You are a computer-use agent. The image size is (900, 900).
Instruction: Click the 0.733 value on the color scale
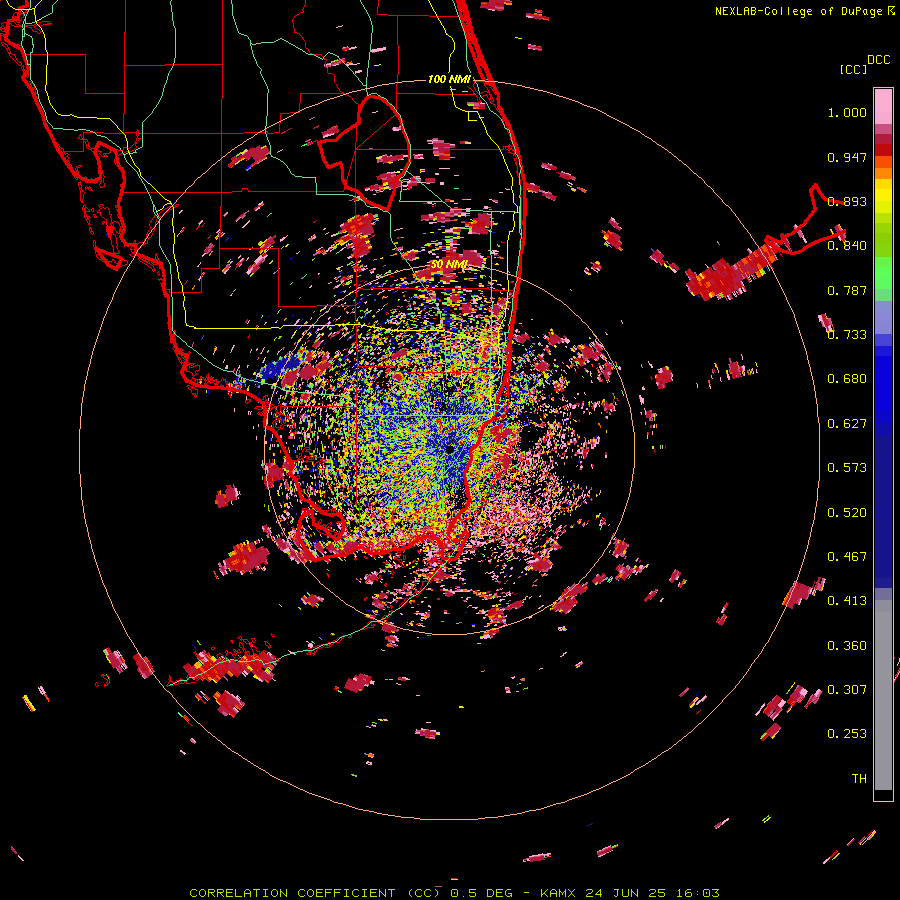(847, 335)
